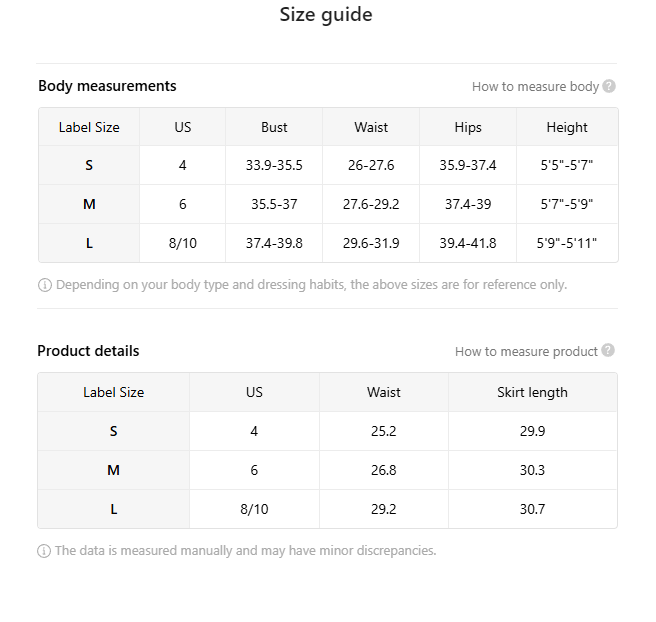Click the 25.2 waist value in Product details
This screenshot has height=622, width=656.
pos(383,431)
